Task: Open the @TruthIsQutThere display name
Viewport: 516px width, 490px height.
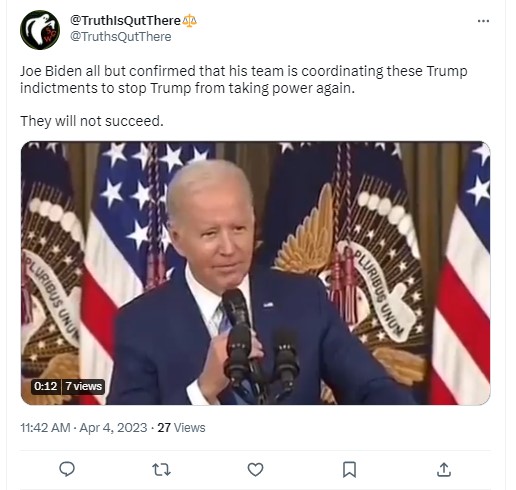Action: point(125,21)
